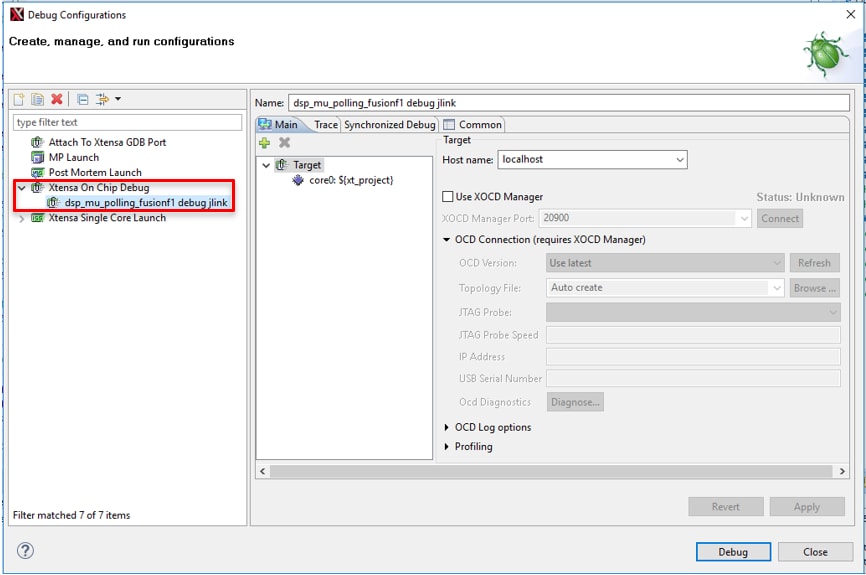
Task: Expand the Xtensa Single Core Launch node
Action: (x=22, y=218)
